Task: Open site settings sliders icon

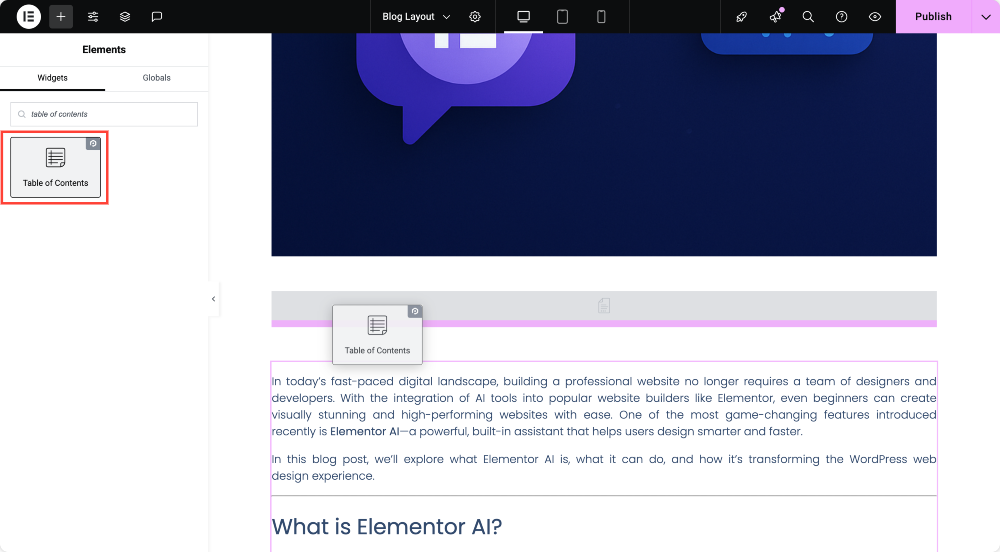Action: [x=93, y=17]
